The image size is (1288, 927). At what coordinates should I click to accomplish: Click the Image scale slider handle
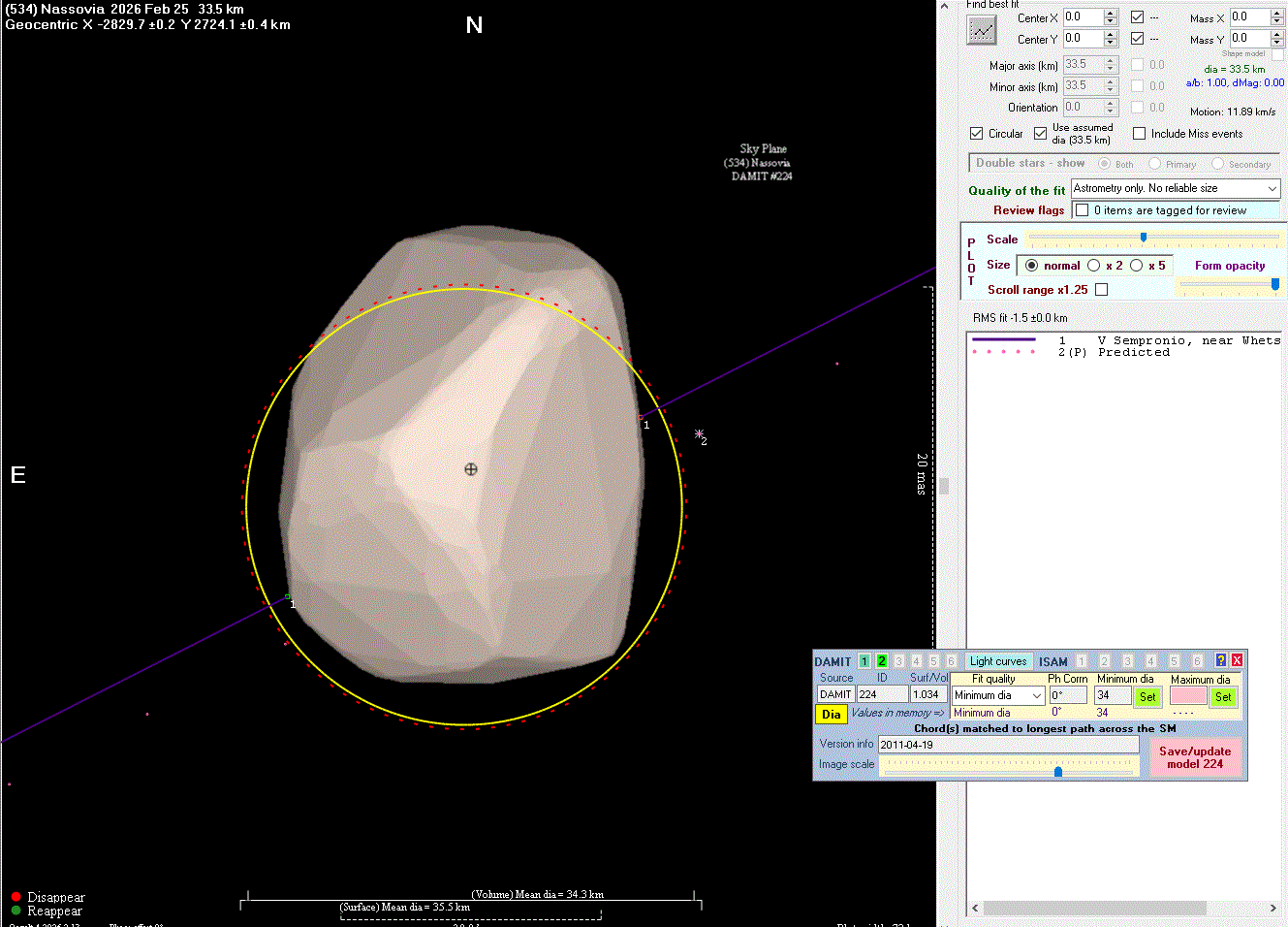click(x=1058, y=771)
